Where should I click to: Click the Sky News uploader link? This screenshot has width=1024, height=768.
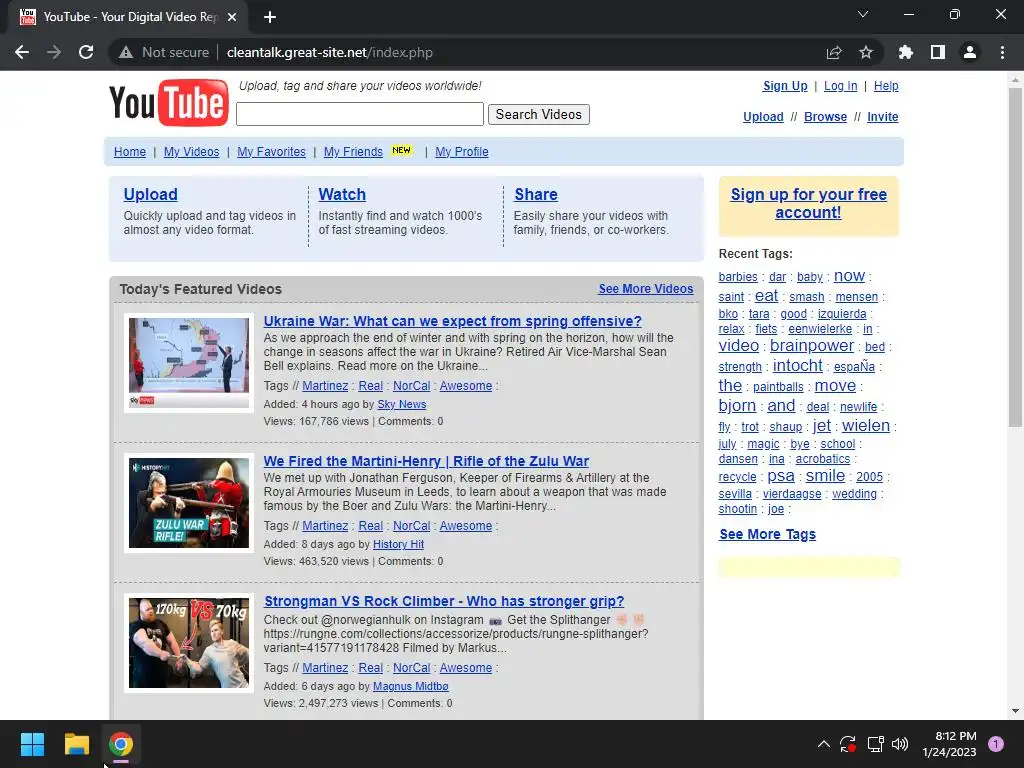(402, 404)
